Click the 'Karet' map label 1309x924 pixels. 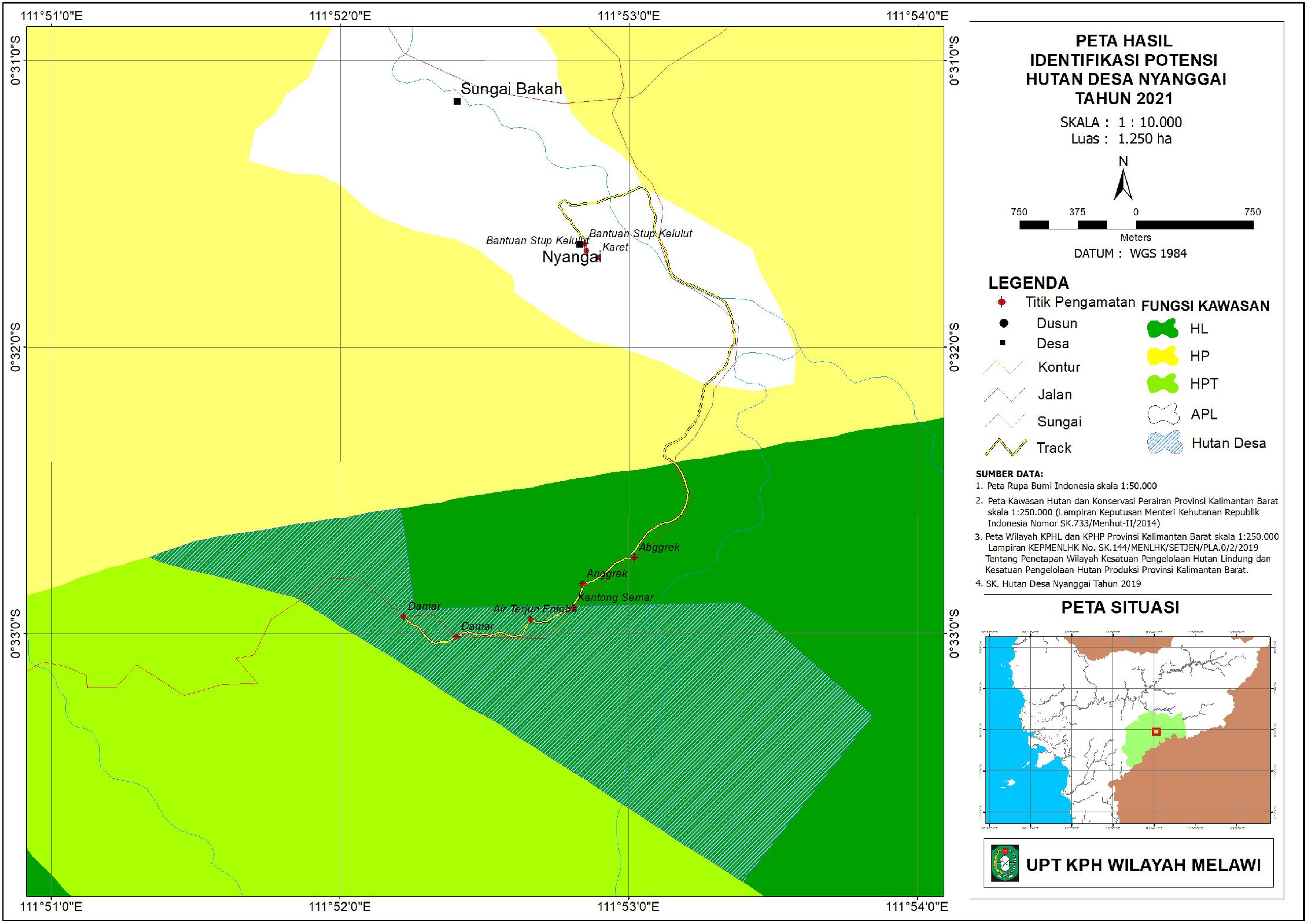point(615,247)
